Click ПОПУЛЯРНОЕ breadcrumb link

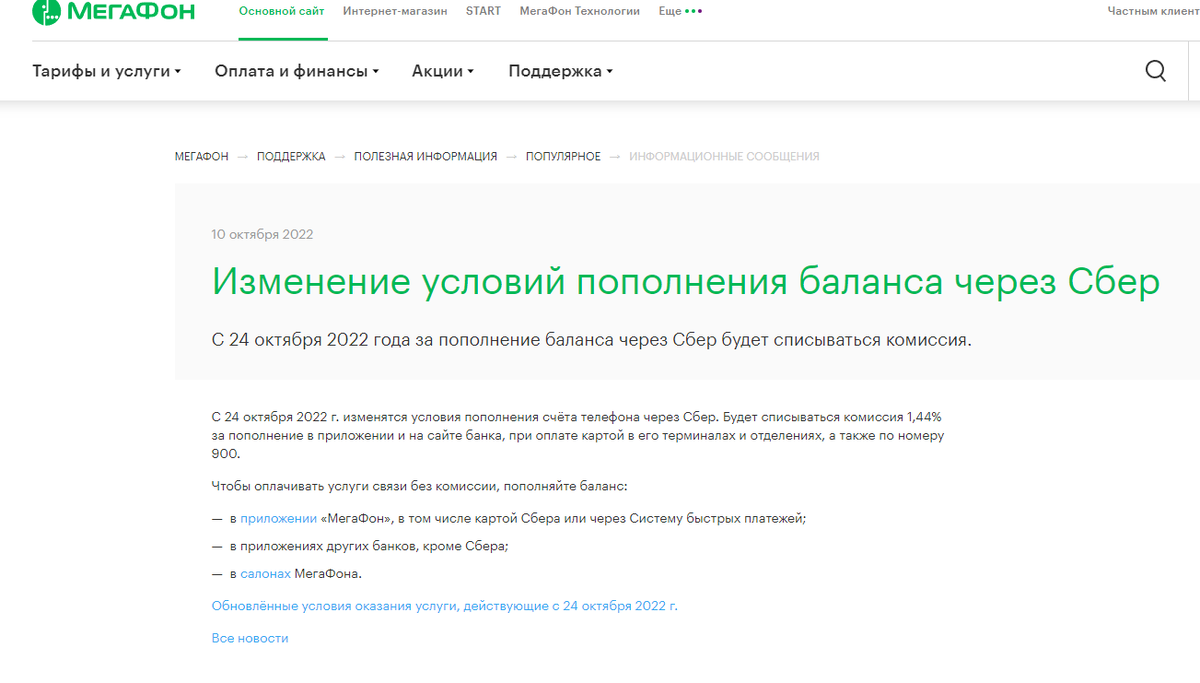tap(563, 157)
